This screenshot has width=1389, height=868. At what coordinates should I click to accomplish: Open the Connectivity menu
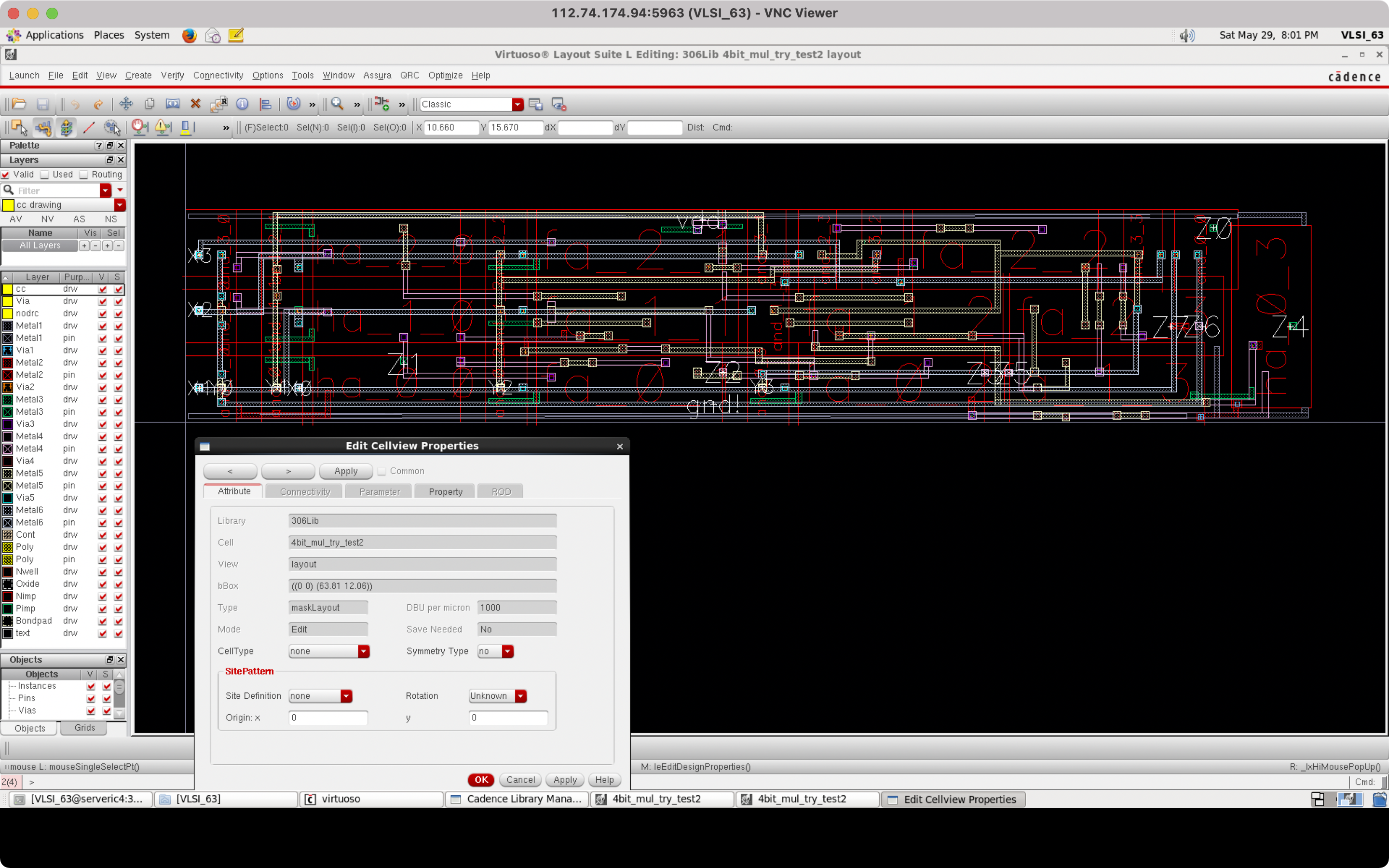(218, 75)
